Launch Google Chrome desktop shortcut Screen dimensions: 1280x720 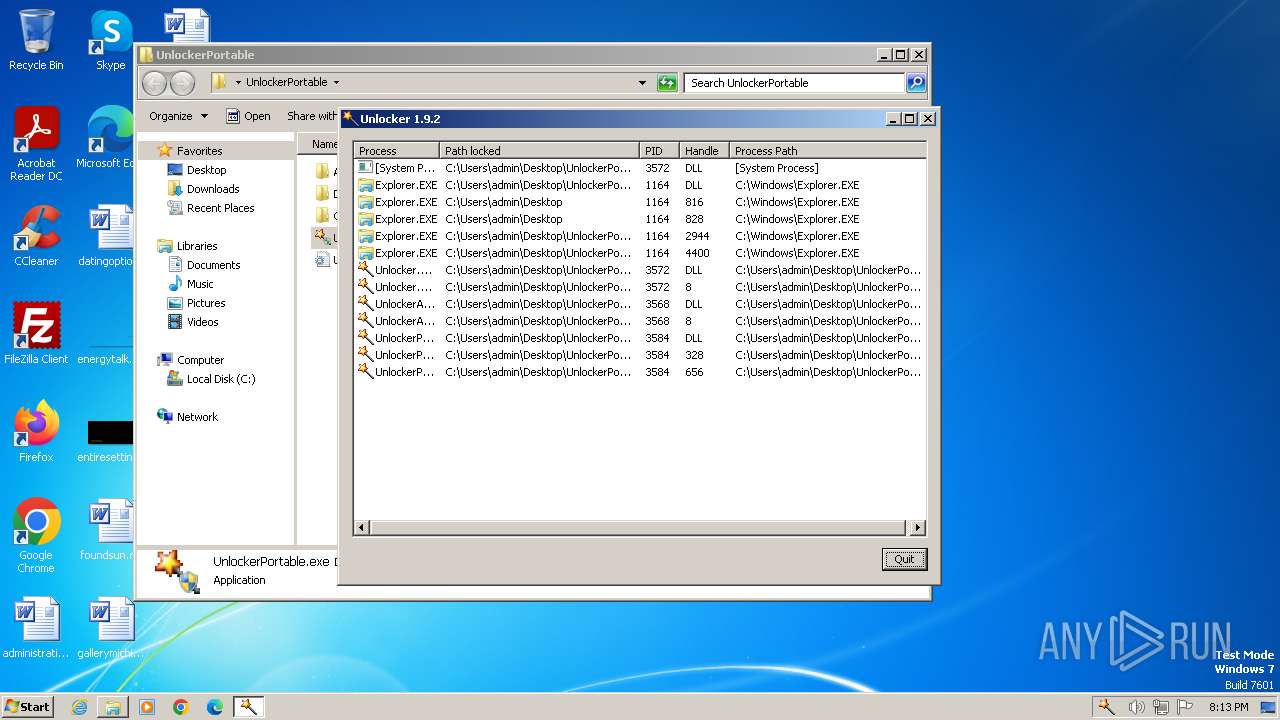coord(36,536)
